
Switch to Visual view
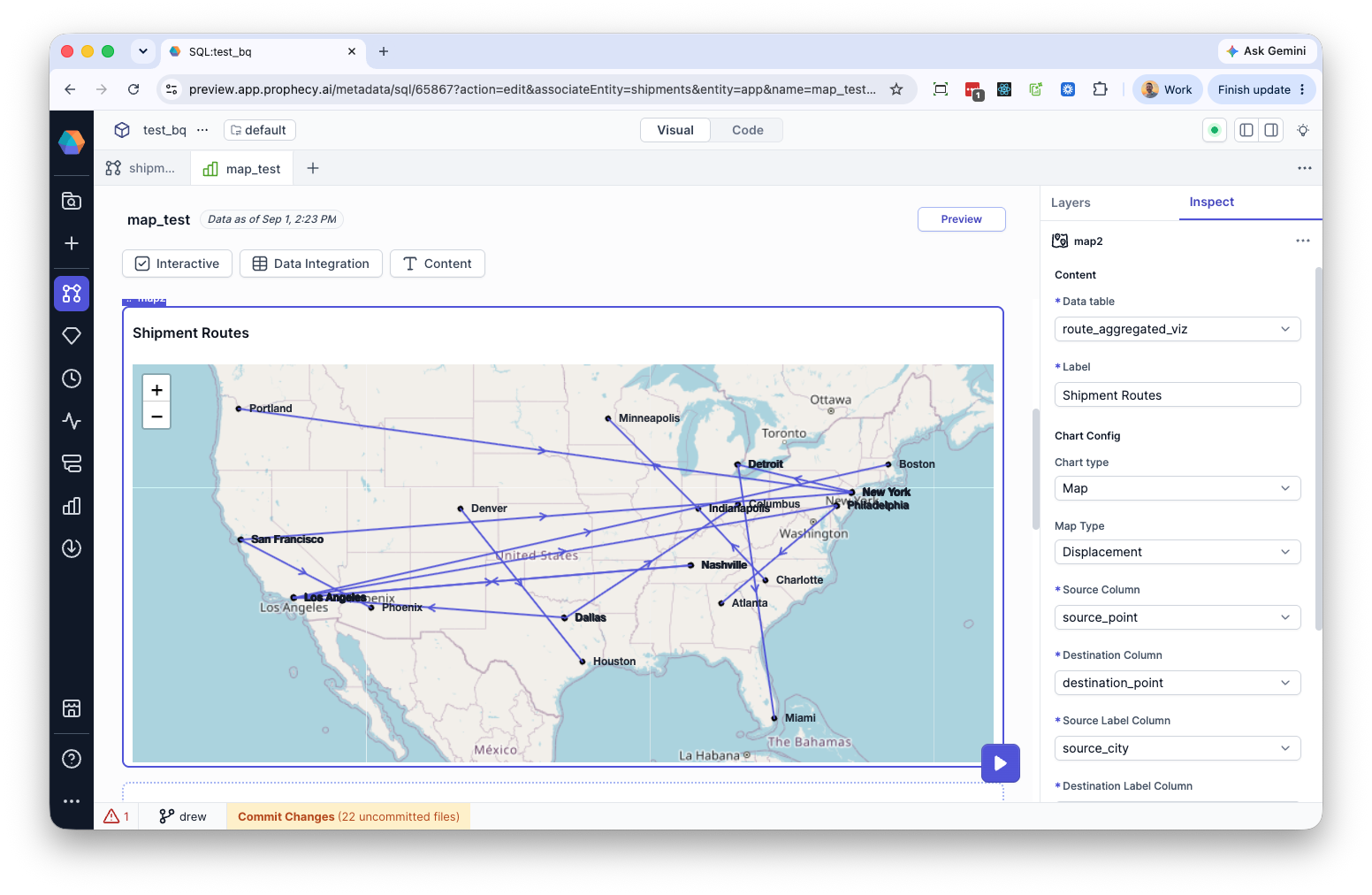coord(675,130)
